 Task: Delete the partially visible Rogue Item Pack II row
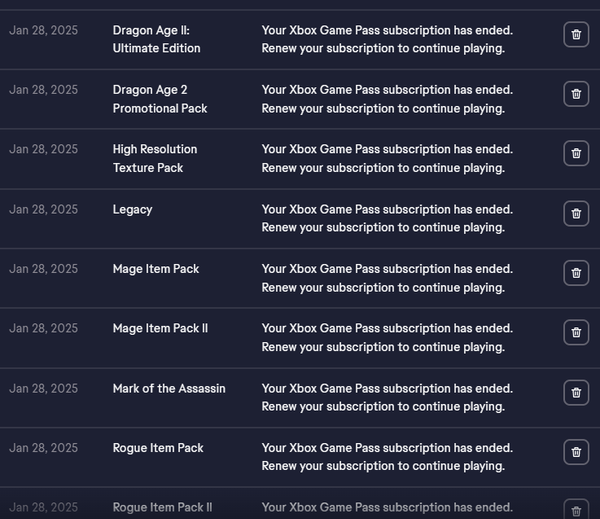(x=576, y=510)
